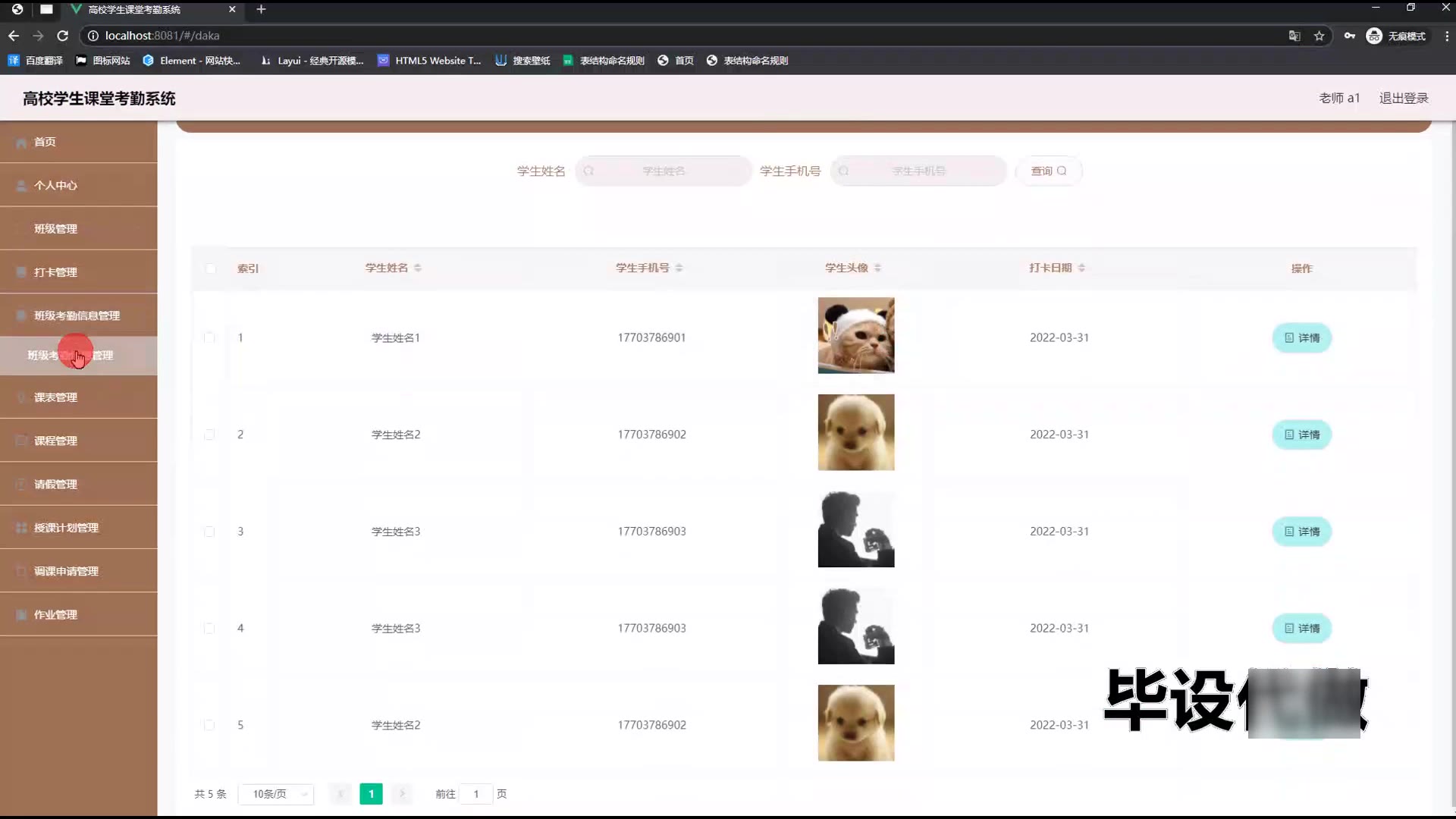Click the 查询 search button

1048,171
